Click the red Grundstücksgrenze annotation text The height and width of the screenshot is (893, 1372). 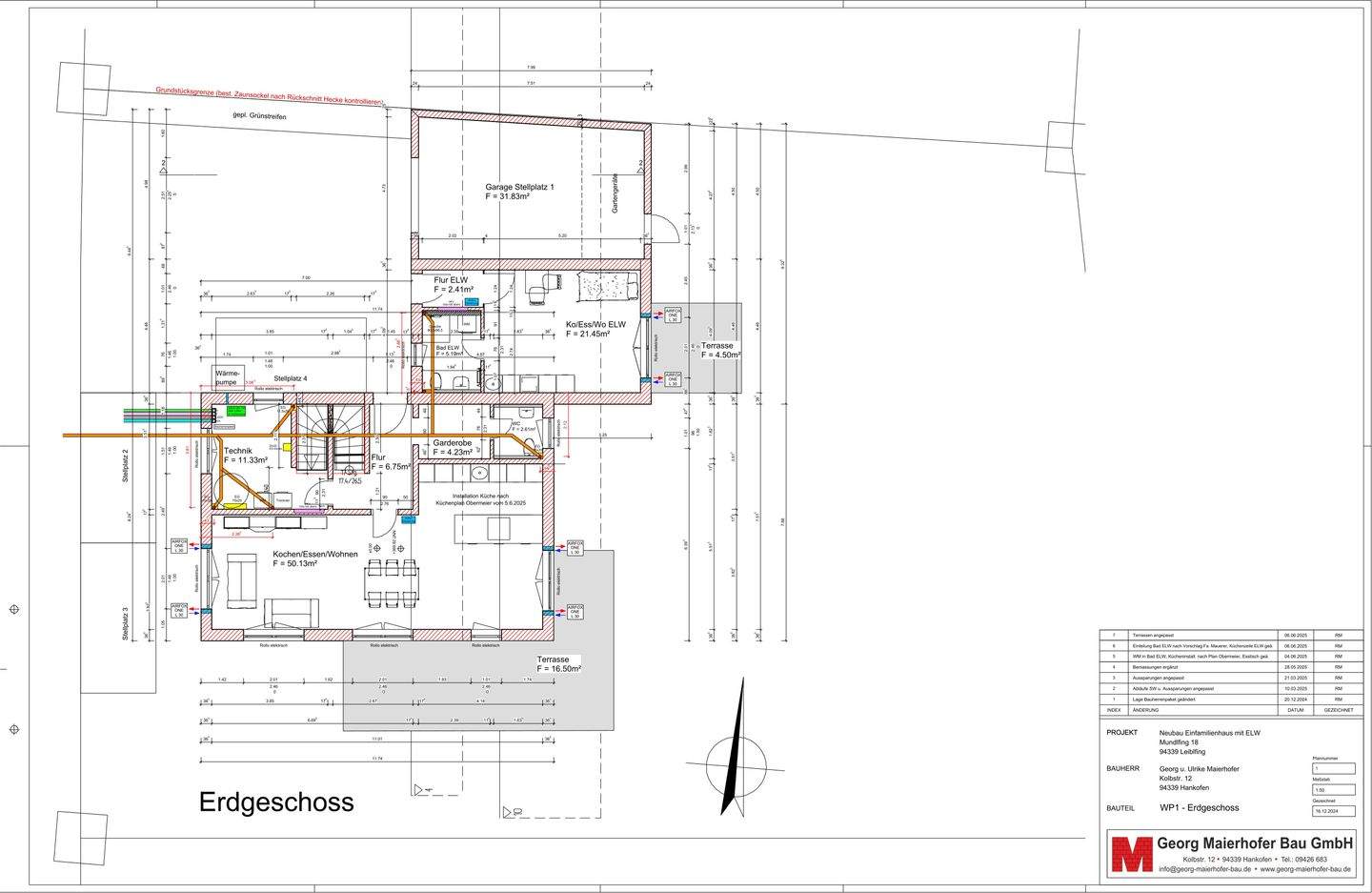(x=270, y=95)
